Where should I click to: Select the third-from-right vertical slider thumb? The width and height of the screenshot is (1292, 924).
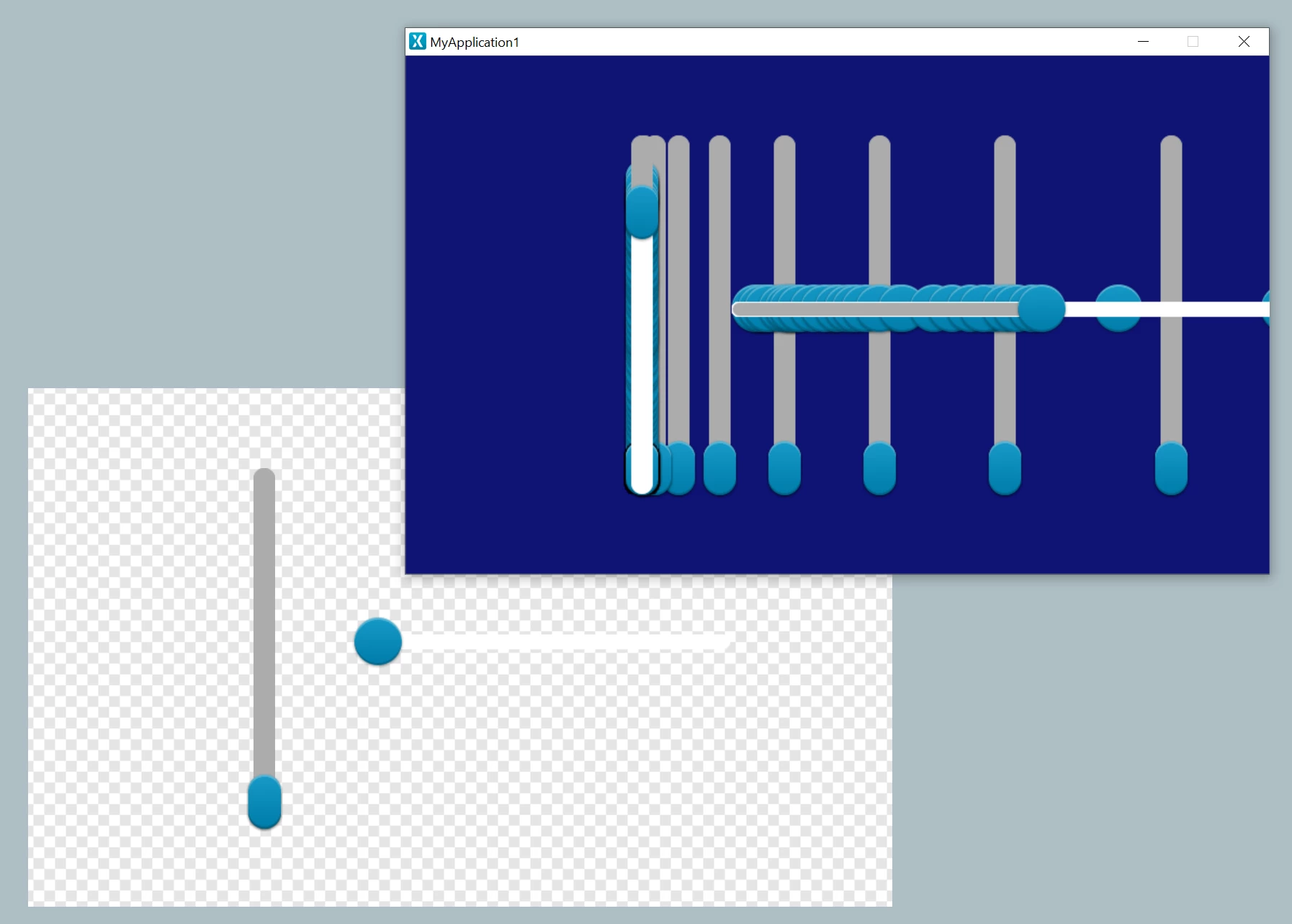coord(879,468)
